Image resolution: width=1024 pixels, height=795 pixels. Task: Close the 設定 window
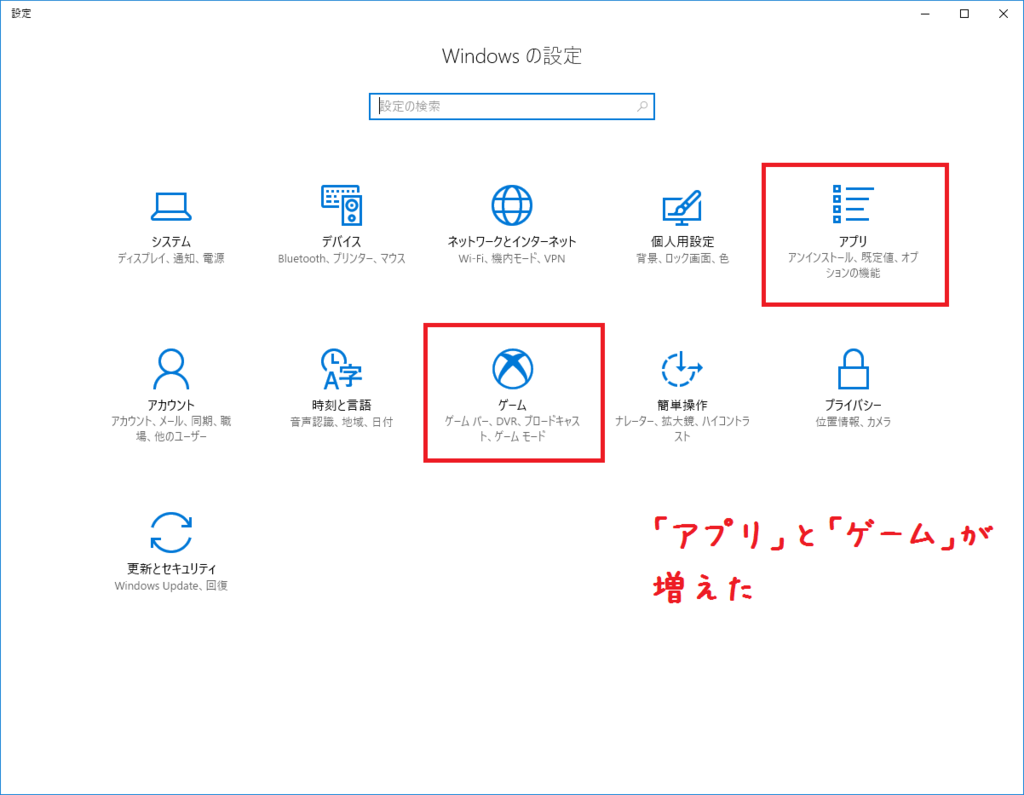(1003, 14)
